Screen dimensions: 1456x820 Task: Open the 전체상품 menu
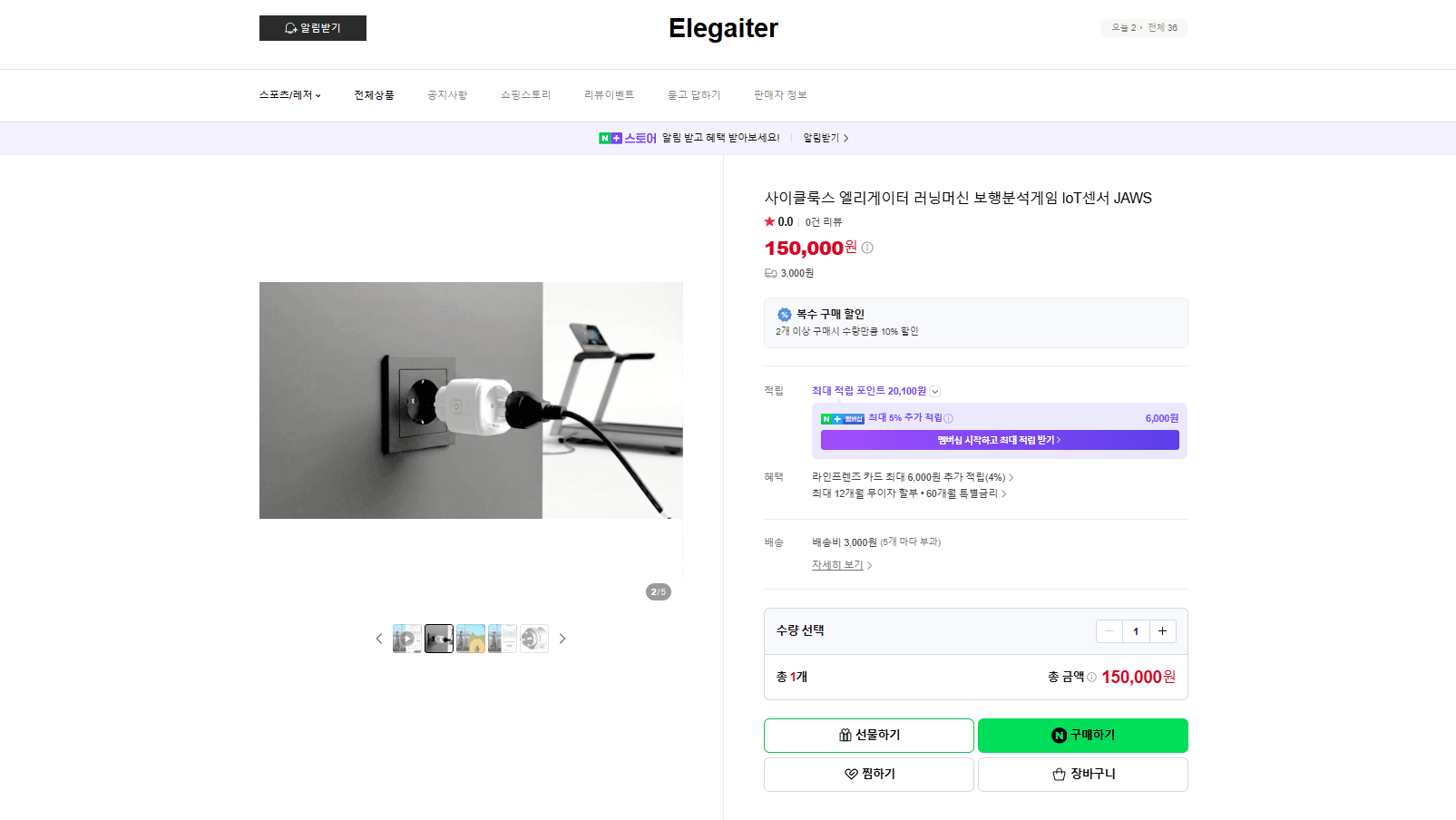click(374, 95)
